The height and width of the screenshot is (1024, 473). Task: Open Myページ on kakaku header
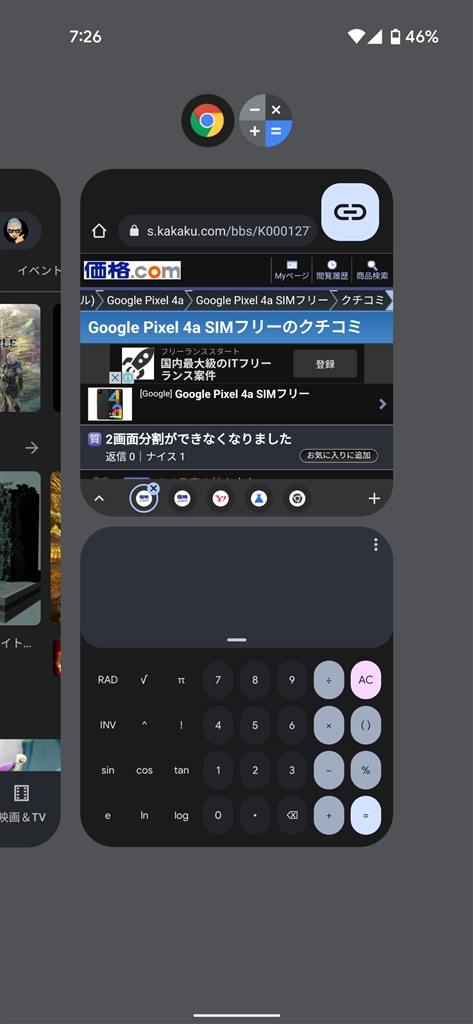[291, 270]
